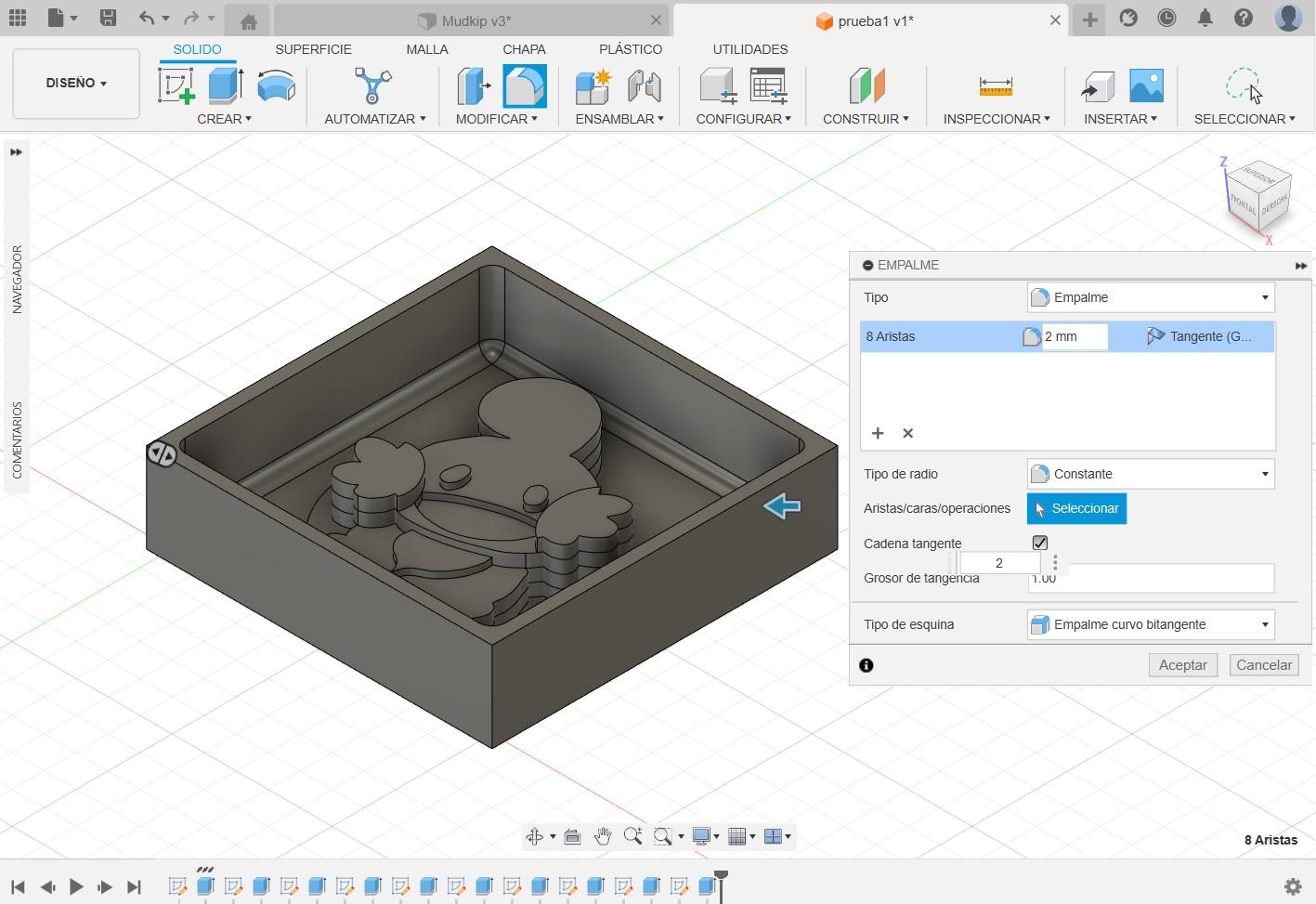
Task: Open a new design tab
Action: point(1089,20)
